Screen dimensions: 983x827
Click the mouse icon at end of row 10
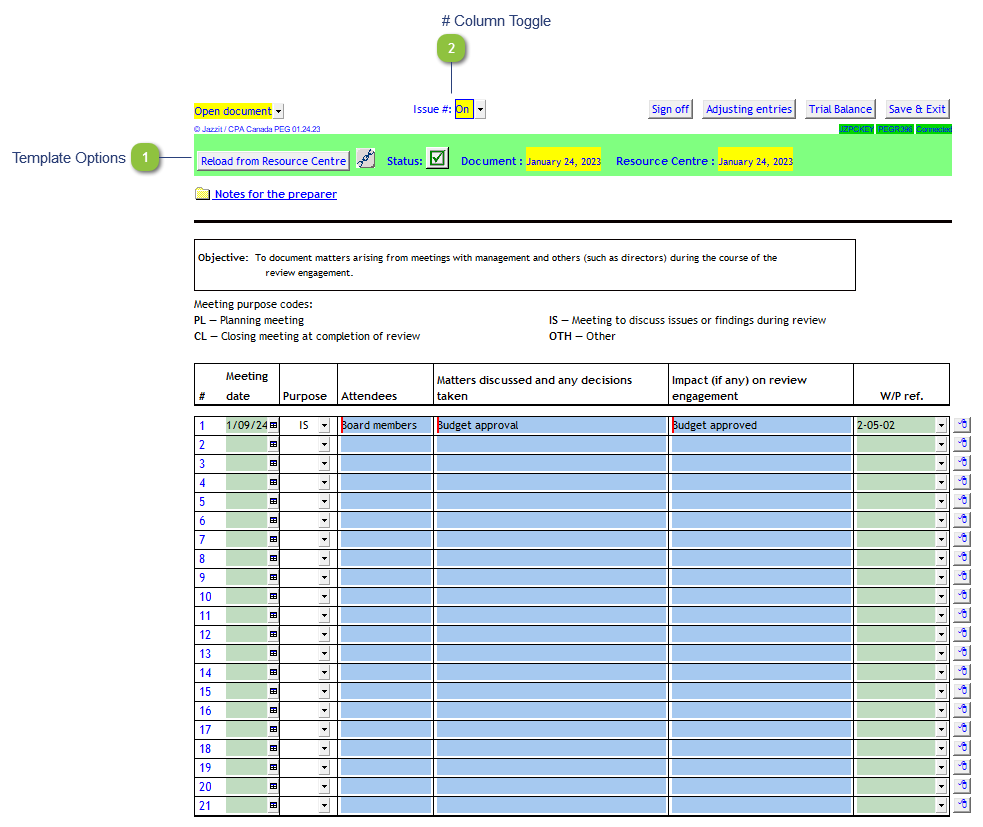coord(962,596)
